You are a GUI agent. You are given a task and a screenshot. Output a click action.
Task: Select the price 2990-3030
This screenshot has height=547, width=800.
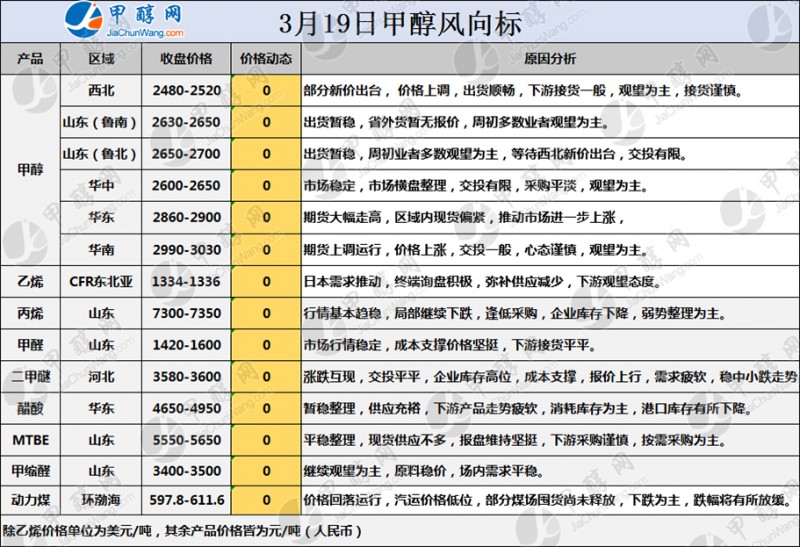(186, 250)
